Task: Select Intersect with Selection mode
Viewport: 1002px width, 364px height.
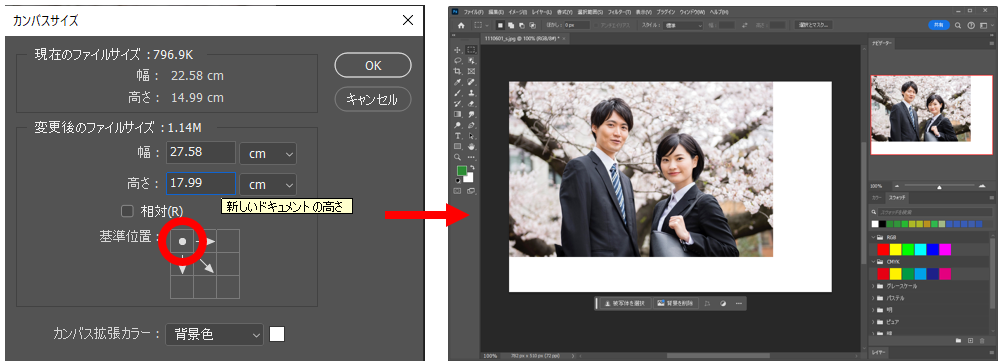Action: 532,26
